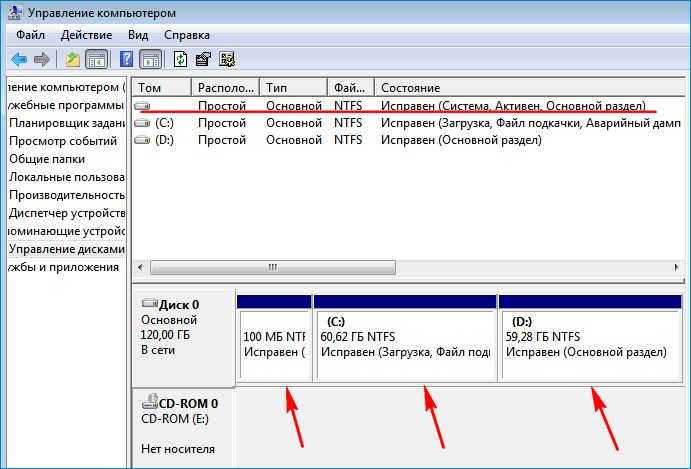
Task: Select the (D:) volume drive icon
Action: [142, 140]
